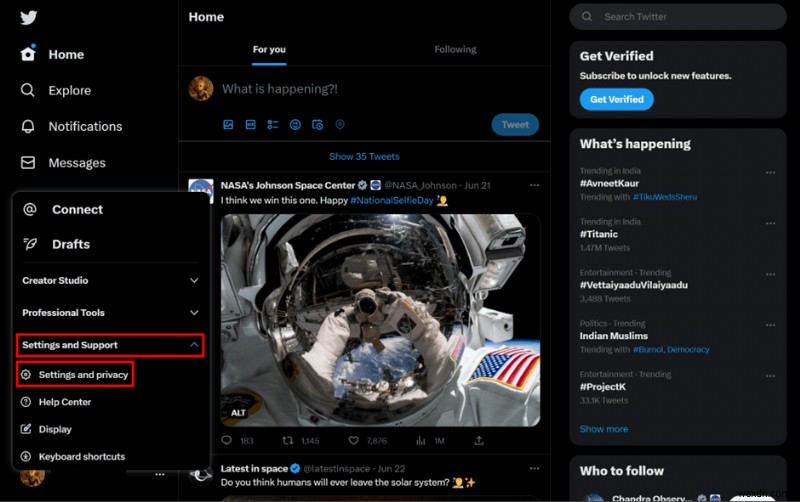
Task: Open the emoji picker icon
Action: (x=295, y=124)
